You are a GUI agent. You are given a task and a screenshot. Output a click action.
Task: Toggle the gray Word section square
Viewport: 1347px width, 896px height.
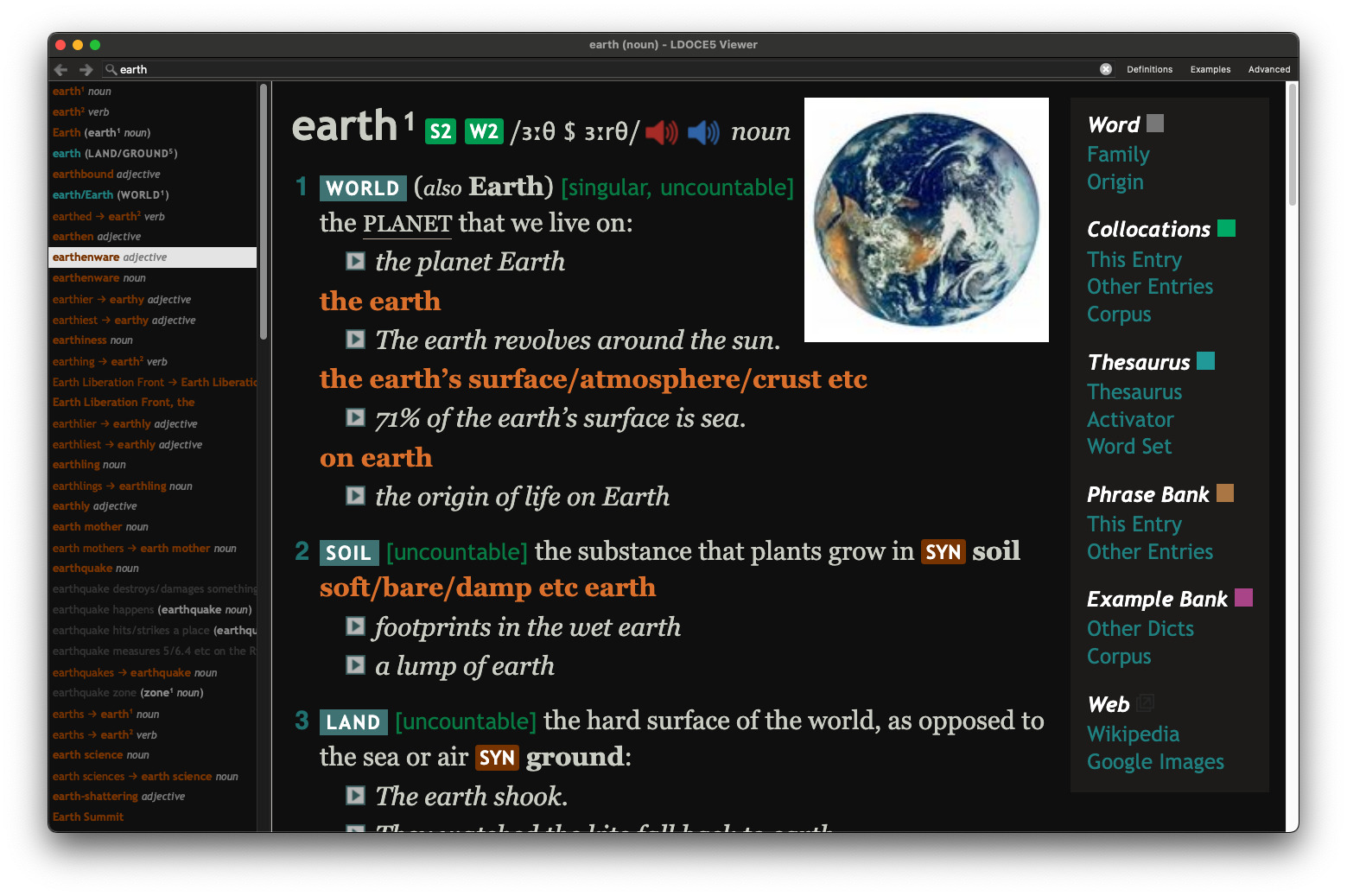(1154, 124)
